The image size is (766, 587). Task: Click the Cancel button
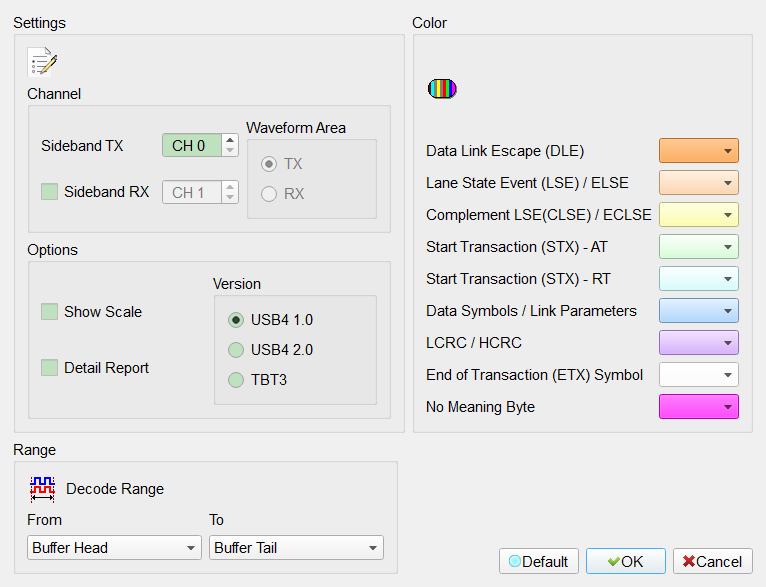pyautogui.click(x=713, y=561)
